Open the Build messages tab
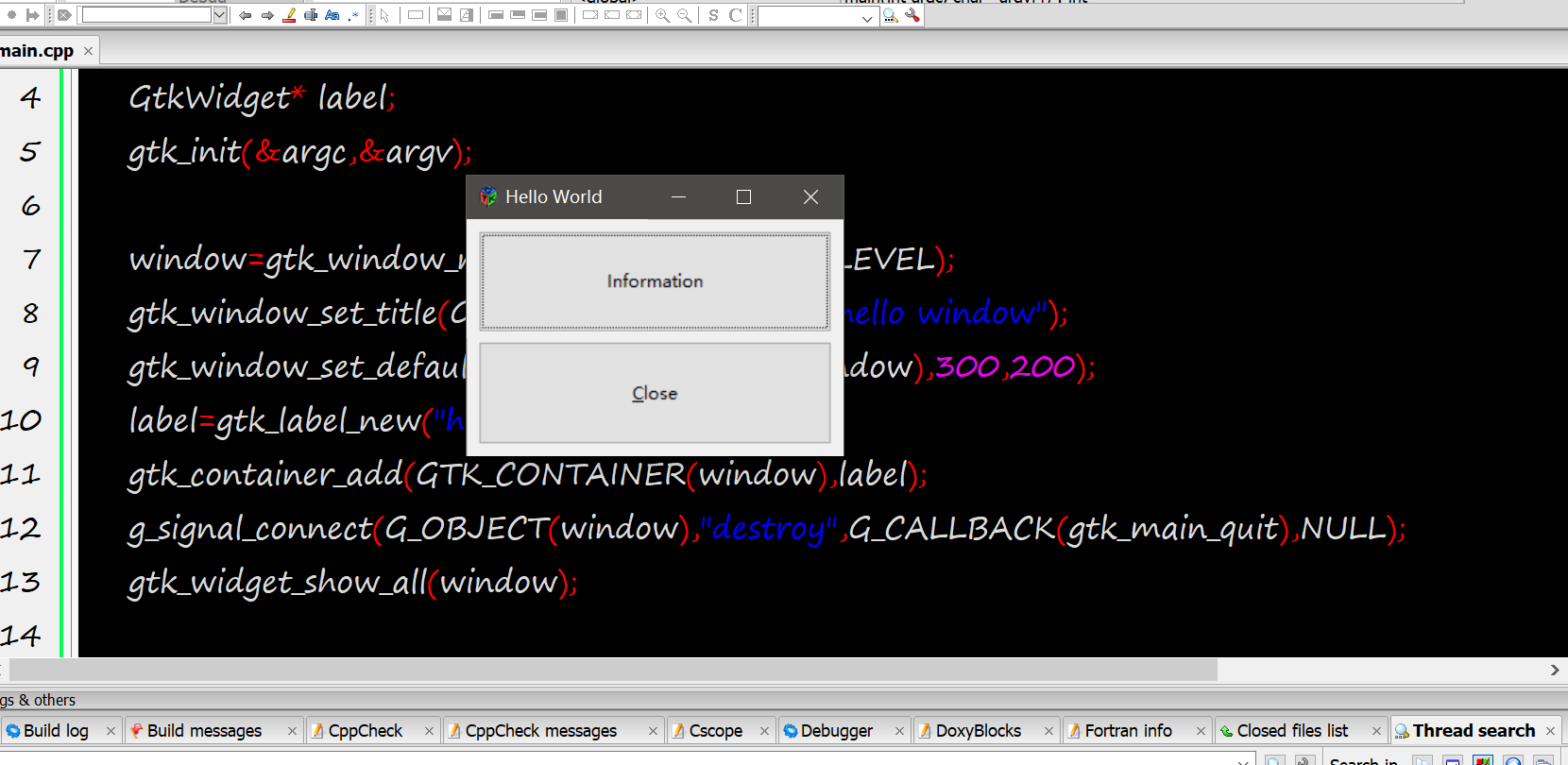This screenshot has width=1568, height=765. click(204, 731)
